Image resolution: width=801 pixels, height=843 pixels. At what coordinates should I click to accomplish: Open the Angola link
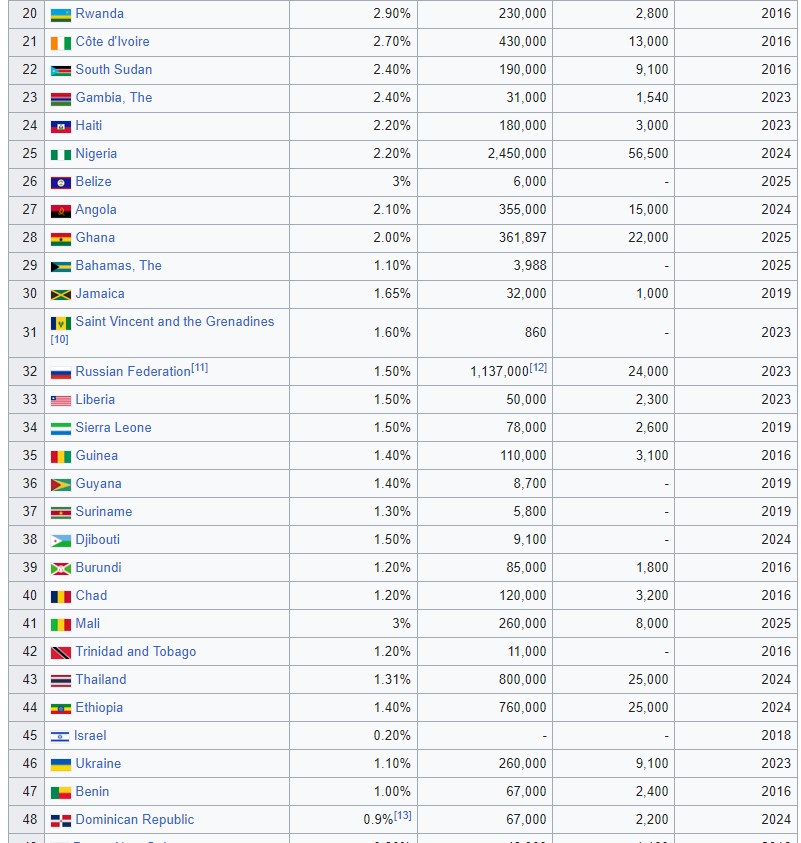pyautogui.click(x=96, y=209)
